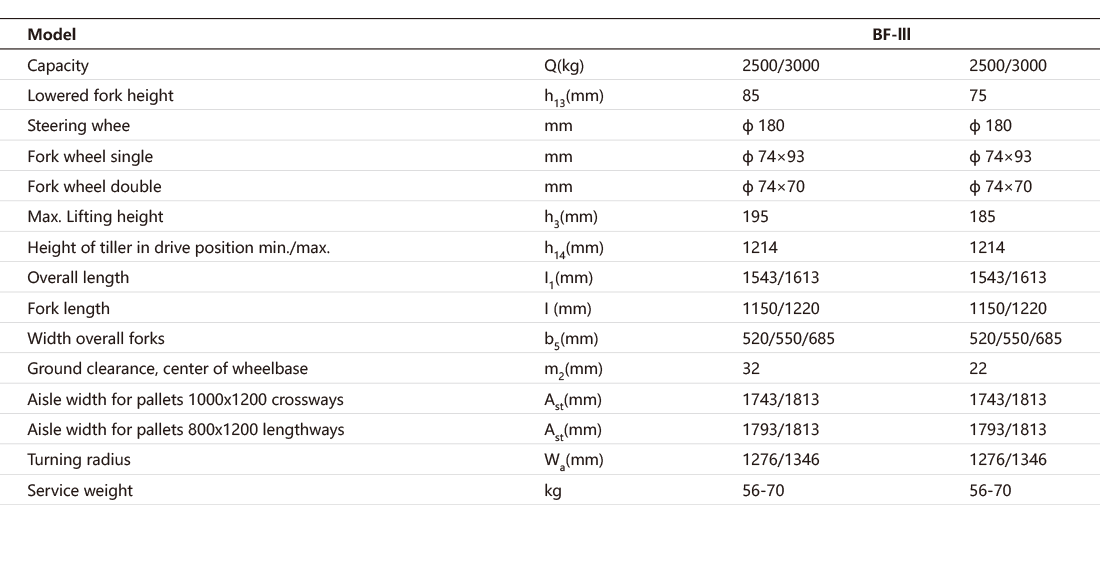Click the lifting height value 195
1100x564 pixels.
[x=755, y=217]
